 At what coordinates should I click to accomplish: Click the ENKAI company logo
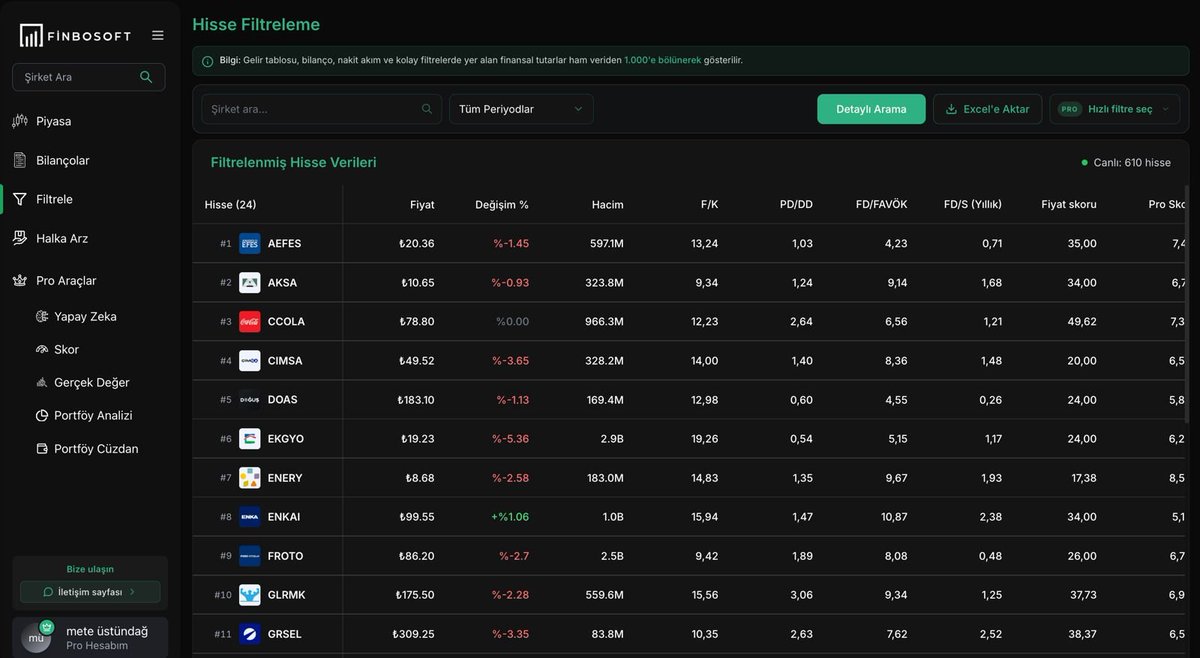250,517
